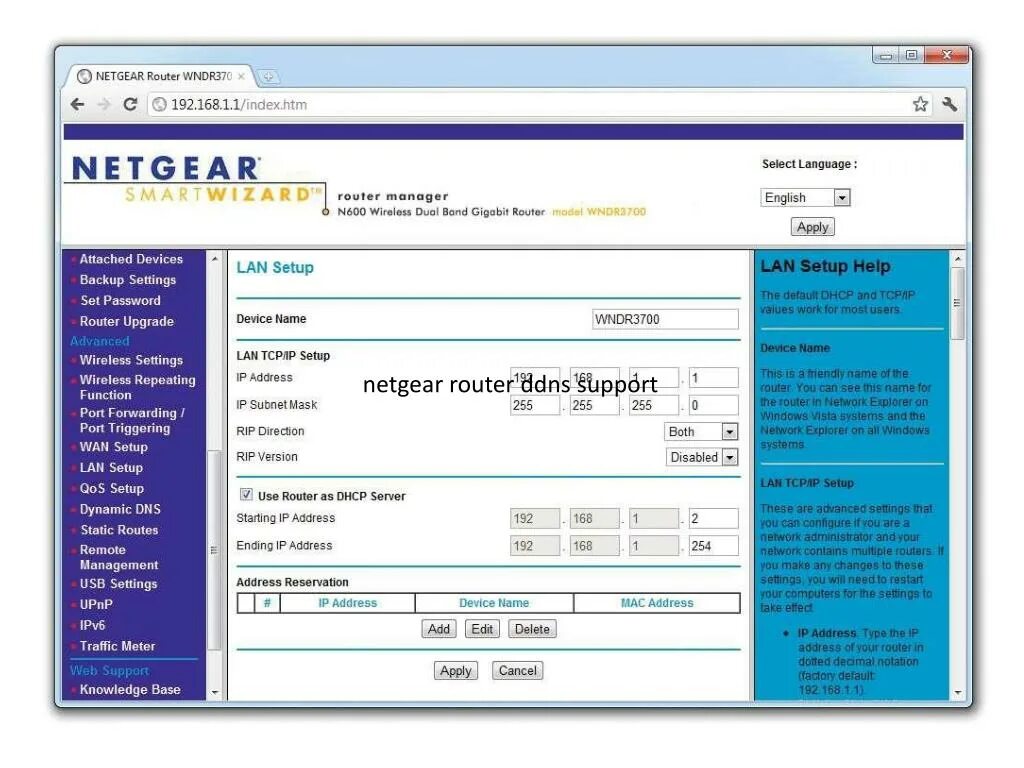Open the RIP Direction dropdown
The height and width of the screenshot is (768, 1024).
pyautogui.click(x=701, y=432)
